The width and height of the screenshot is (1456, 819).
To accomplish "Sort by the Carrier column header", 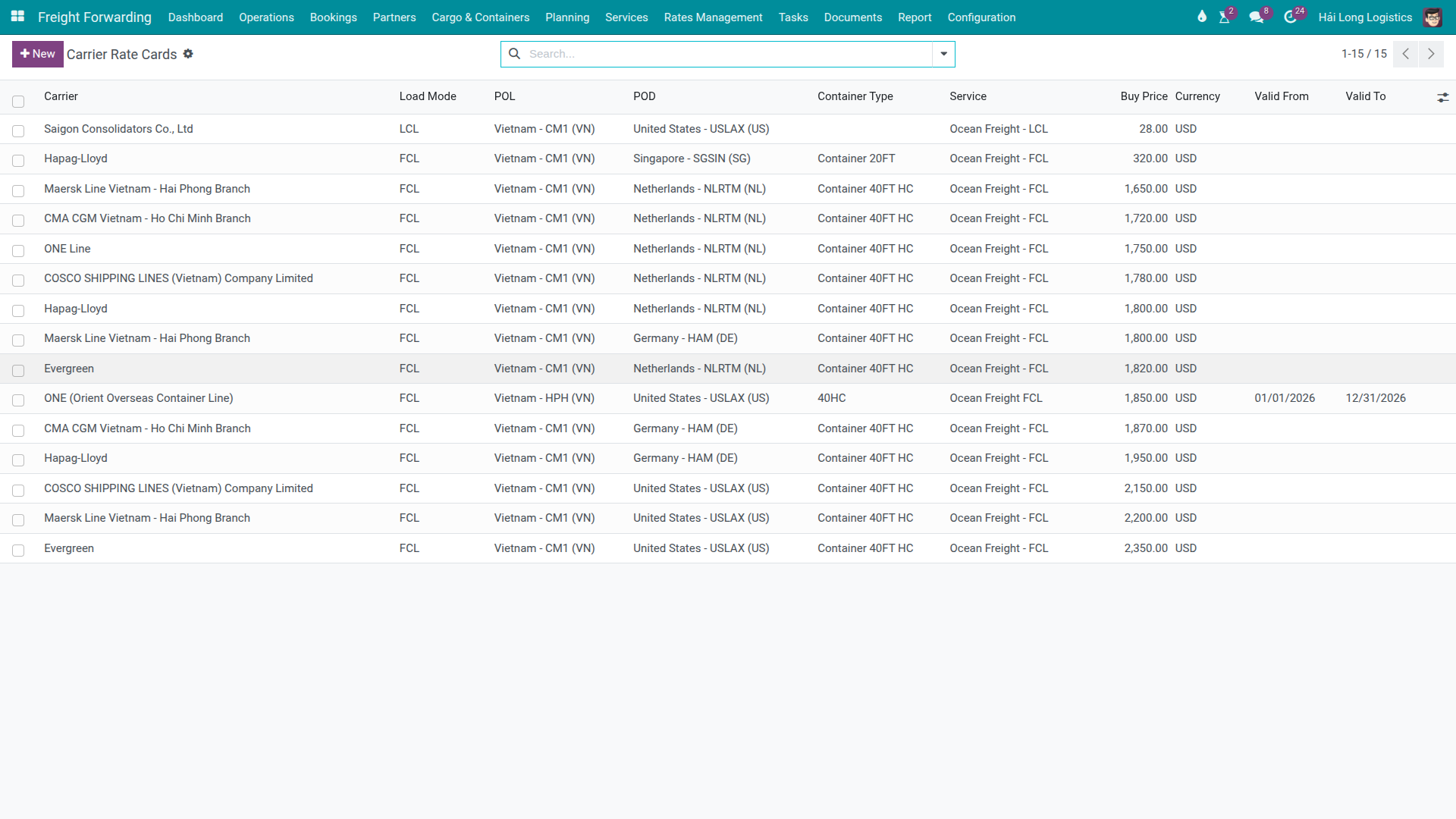I will (x=61, y=96).
